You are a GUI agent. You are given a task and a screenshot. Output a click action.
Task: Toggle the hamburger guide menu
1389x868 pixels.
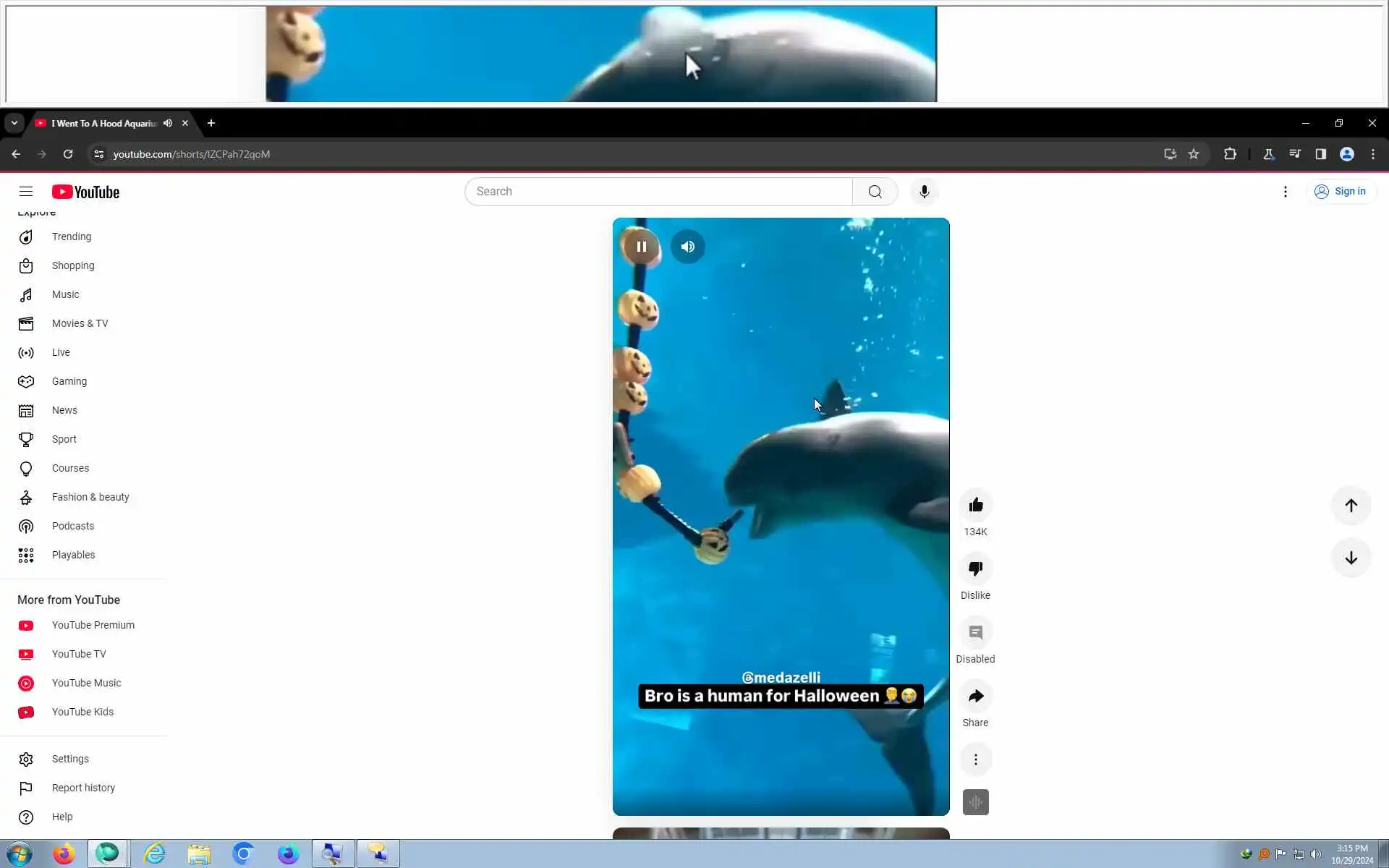26,192
